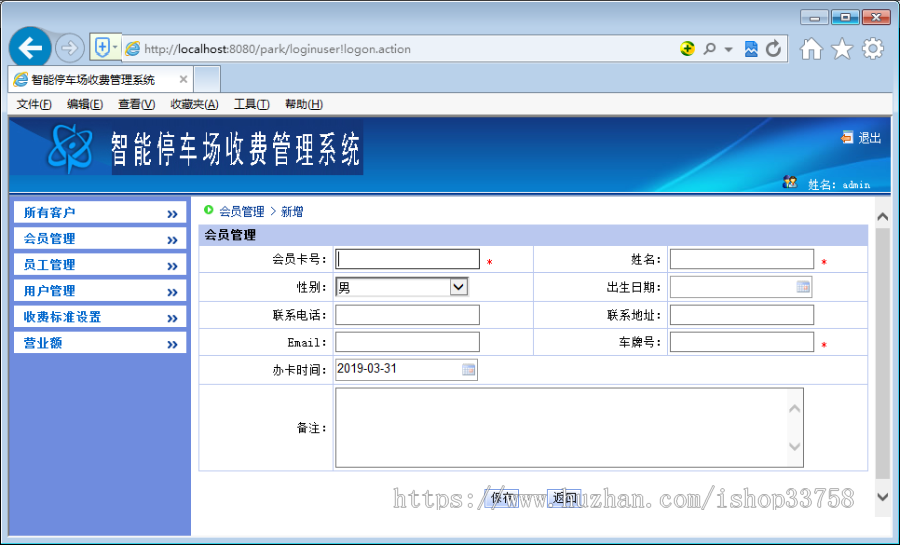Click the user avatar icon beside 姓名
The image size is (900, 545).
790,182
